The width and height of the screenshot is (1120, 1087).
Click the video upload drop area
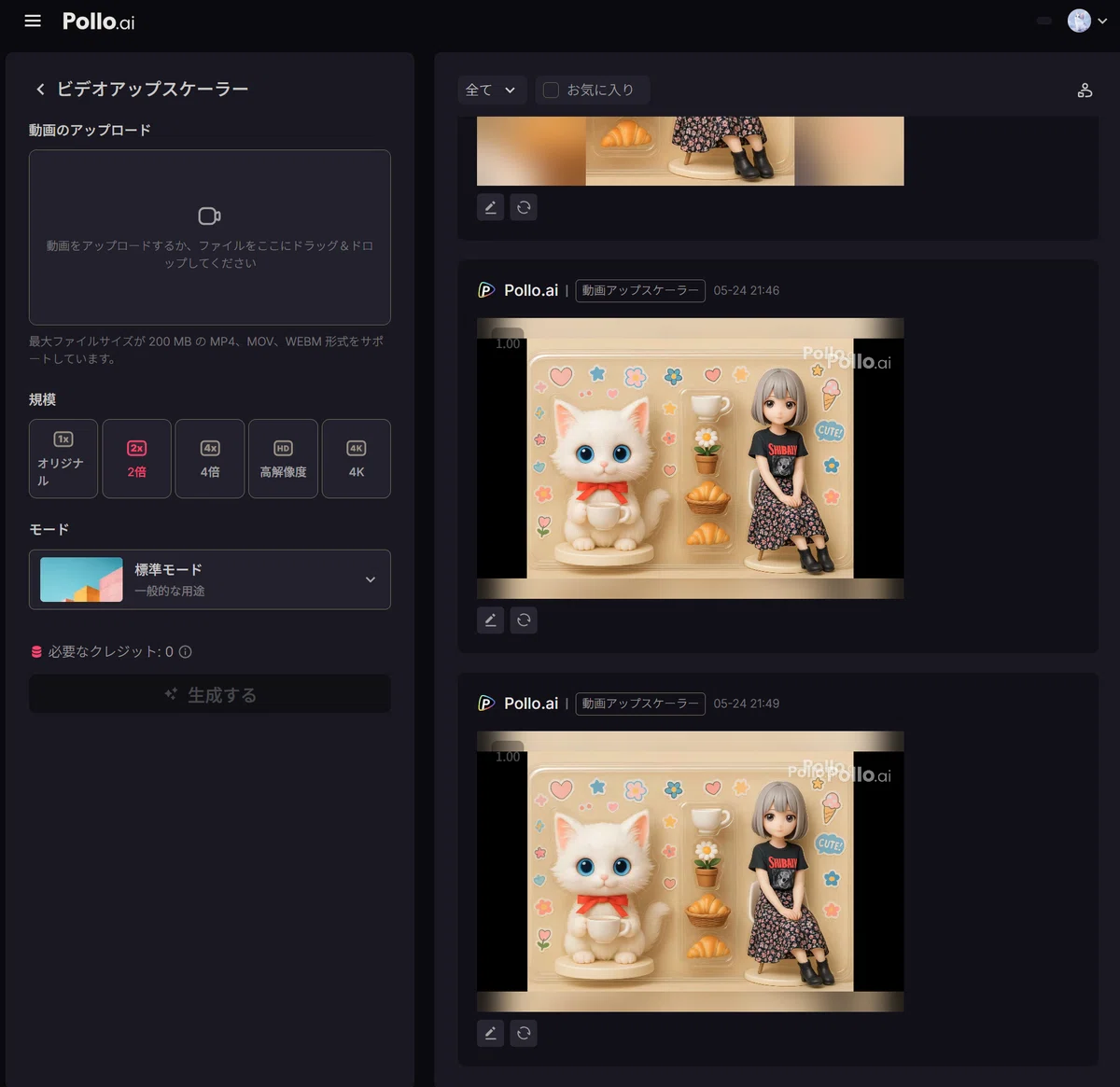210,237
